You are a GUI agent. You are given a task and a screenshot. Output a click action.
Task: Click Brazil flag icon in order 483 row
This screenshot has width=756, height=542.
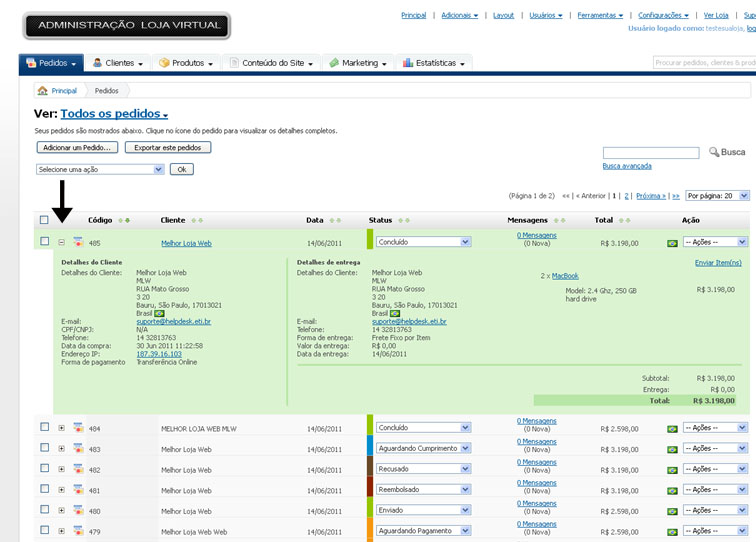coord(672,450)
